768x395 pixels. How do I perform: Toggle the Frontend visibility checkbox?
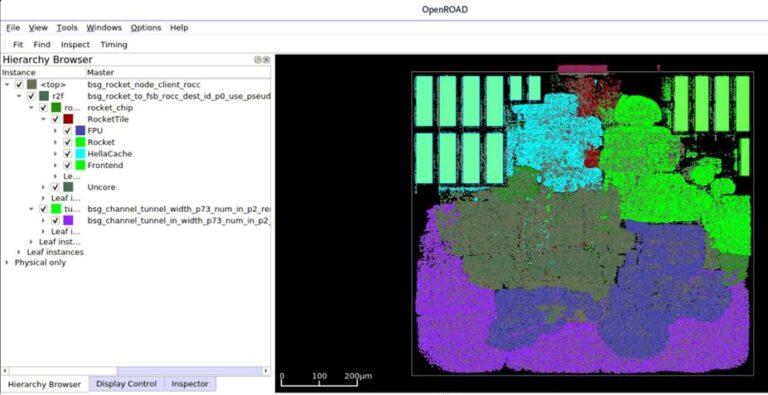68,165
